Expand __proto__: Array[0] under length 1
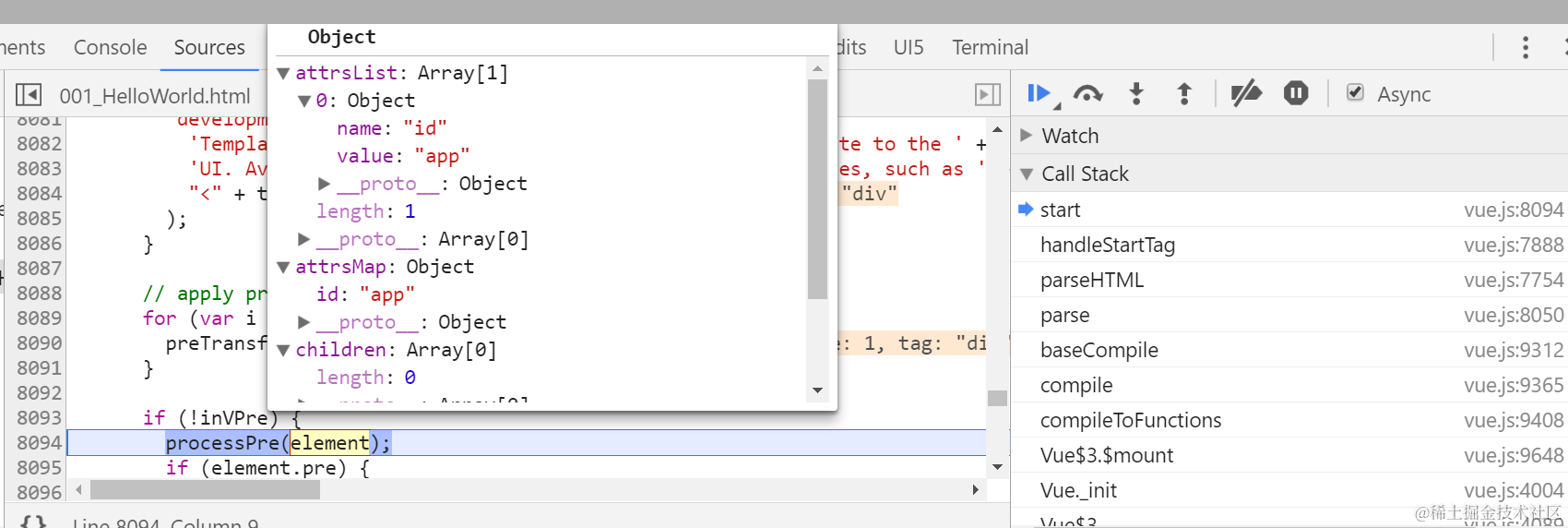Image resolution: width=1568 pixels, height=528 pixels. [x=304, y=239]
